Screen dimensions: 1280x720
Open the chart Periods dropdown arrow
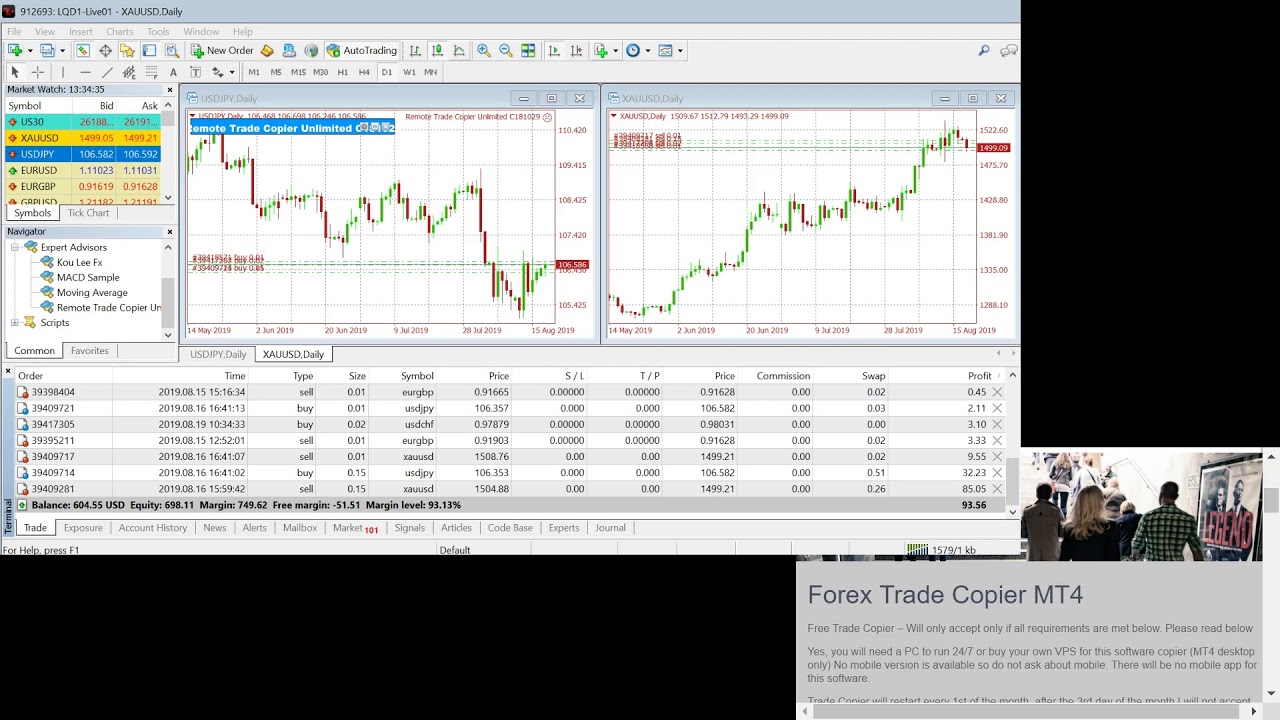click(x=647, y=50)
